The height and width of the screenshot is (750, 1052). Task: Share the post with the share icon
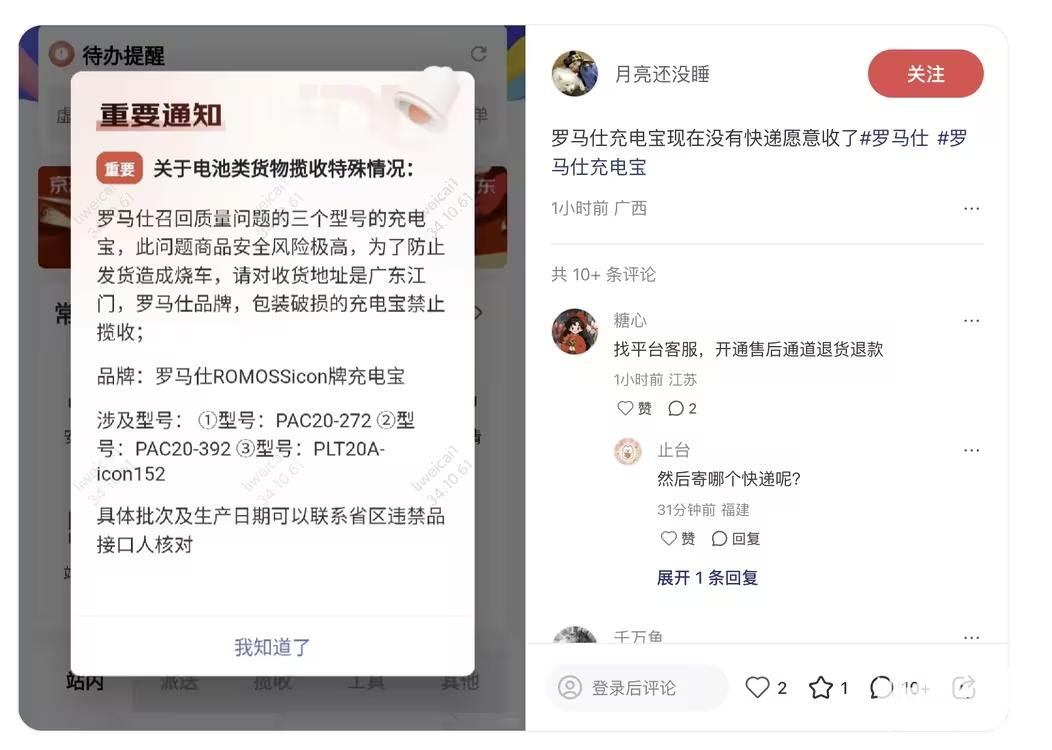click(x=964, y=688)
